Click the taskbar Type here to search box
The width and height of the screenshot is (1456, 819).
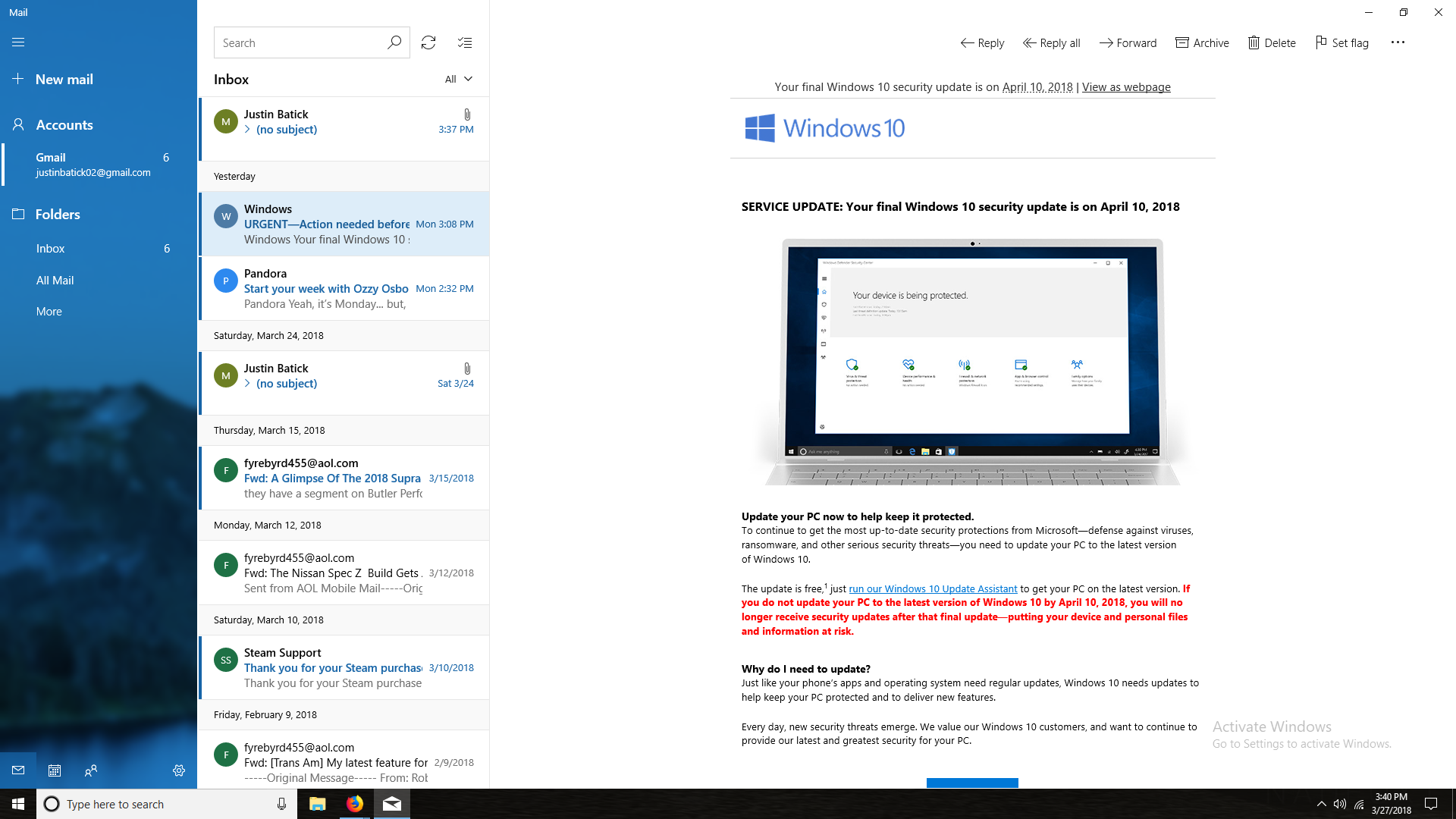167,804
